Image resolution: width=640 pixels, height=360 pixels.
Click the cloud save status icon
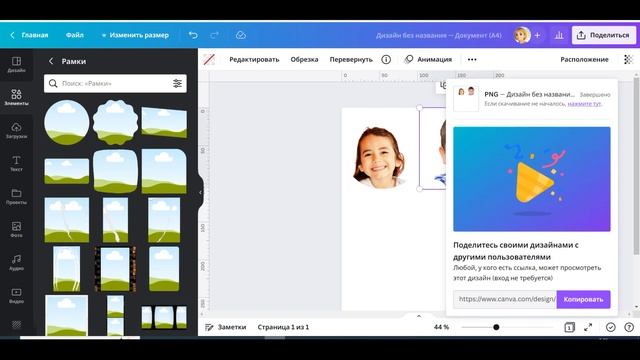(x=241, y=36)
